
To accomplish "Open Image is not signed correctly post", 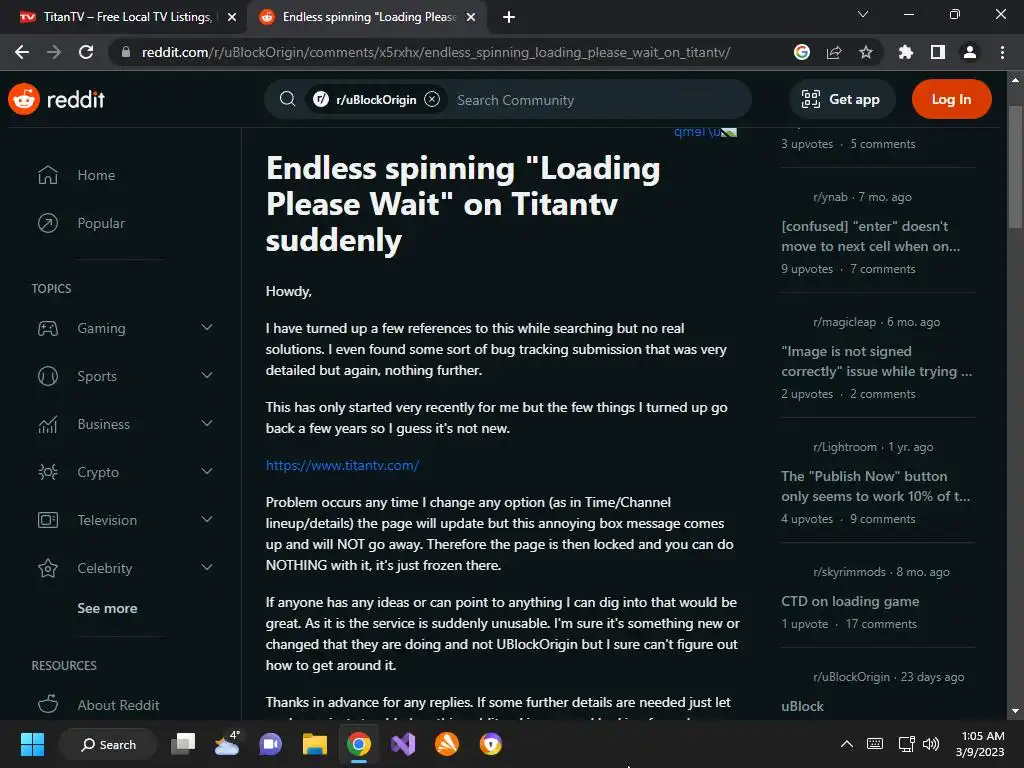I will (x=876, y=361).
